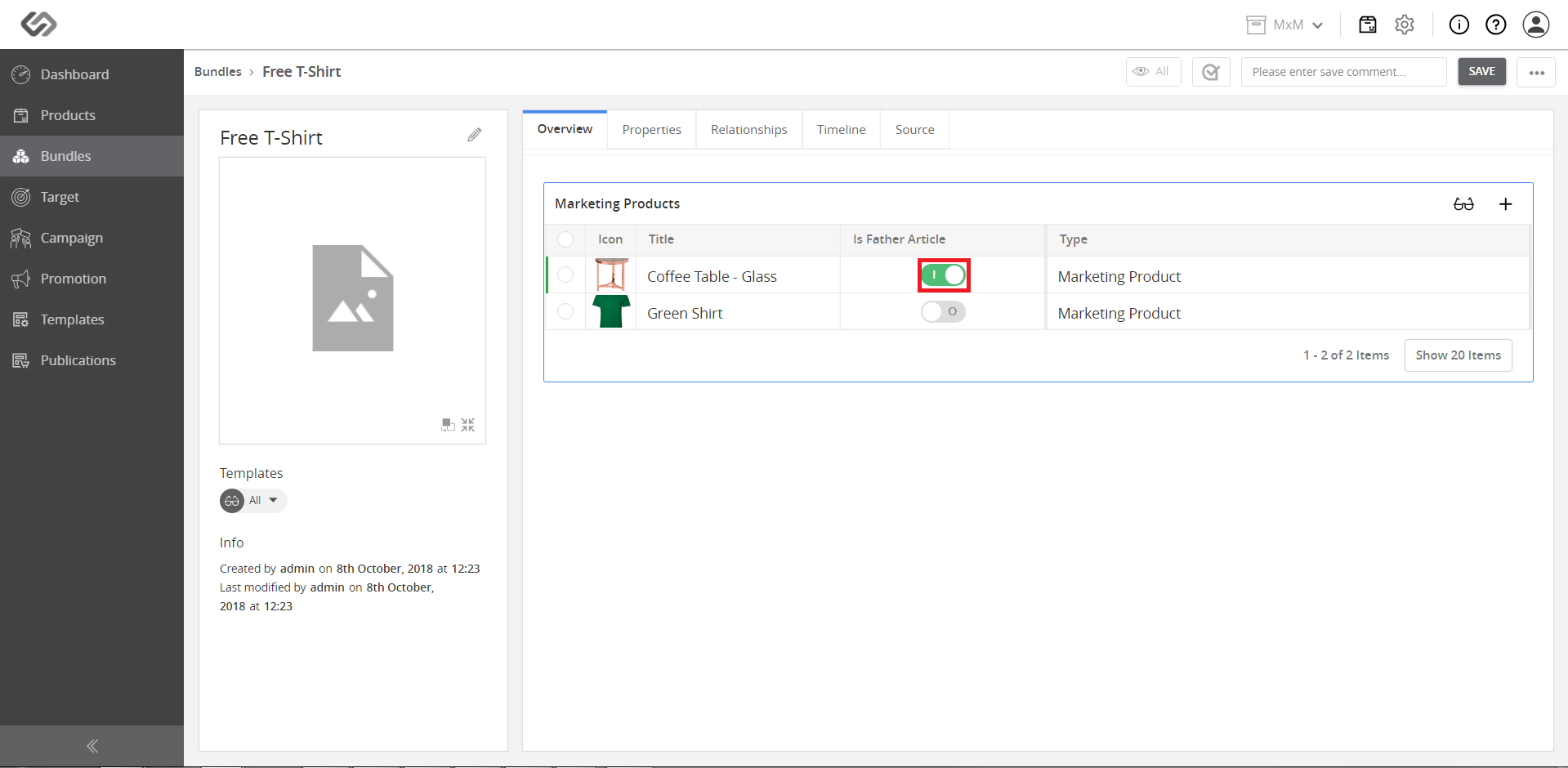Click the '1 - 2 of 2 Items' text
Image resolution: width=1568 pixels, height=768 pixels.
[x=1347, y=355]
